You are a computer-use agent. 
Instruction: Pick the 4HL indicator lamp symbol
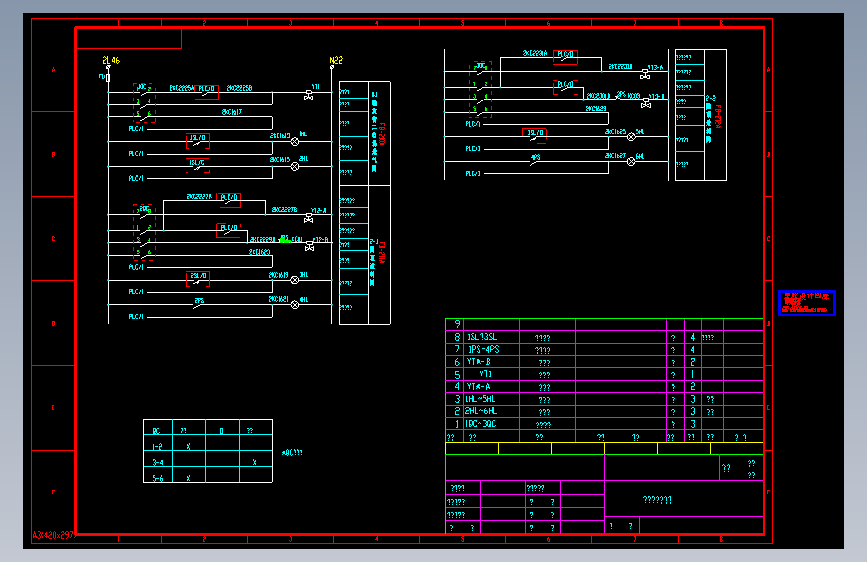coord(295,305)
